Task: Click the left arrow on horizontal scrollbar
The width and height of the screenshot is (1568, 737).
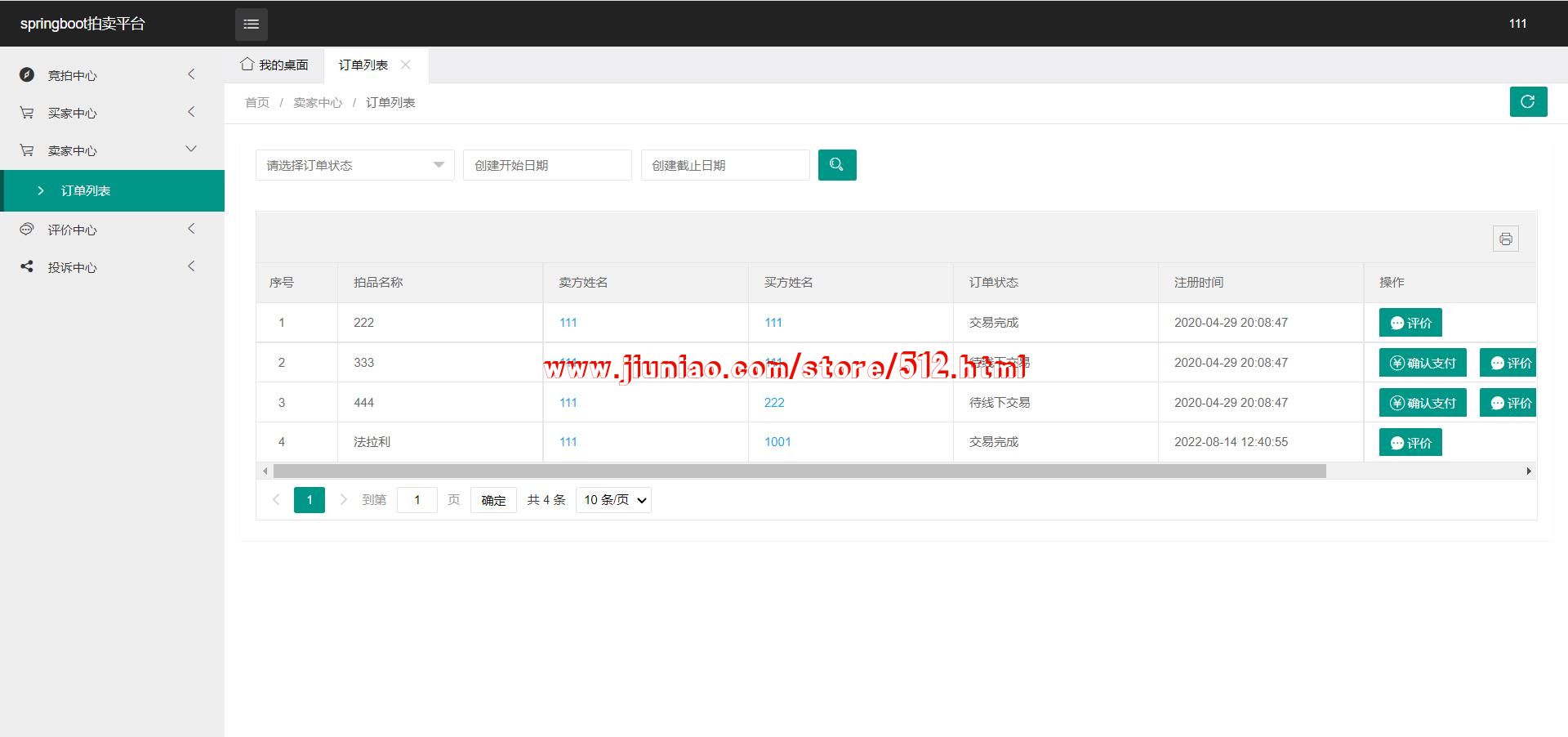Action: (265, 471)
